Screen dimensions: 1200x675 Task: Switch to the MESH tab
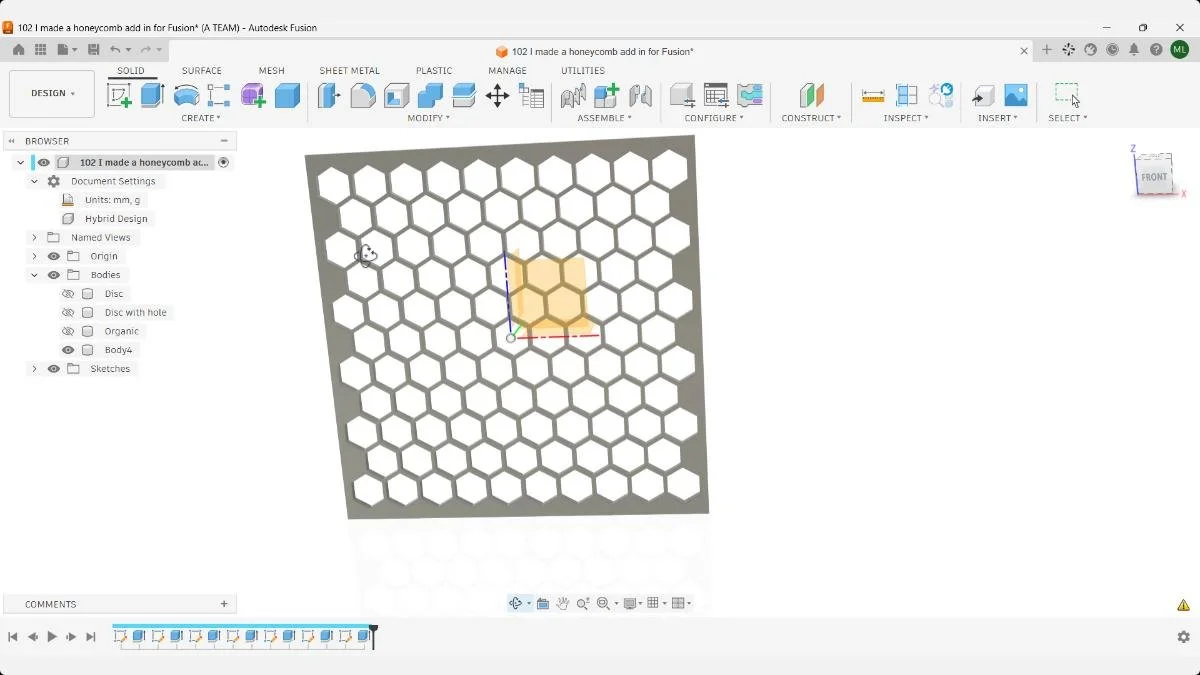click(272, 71)
